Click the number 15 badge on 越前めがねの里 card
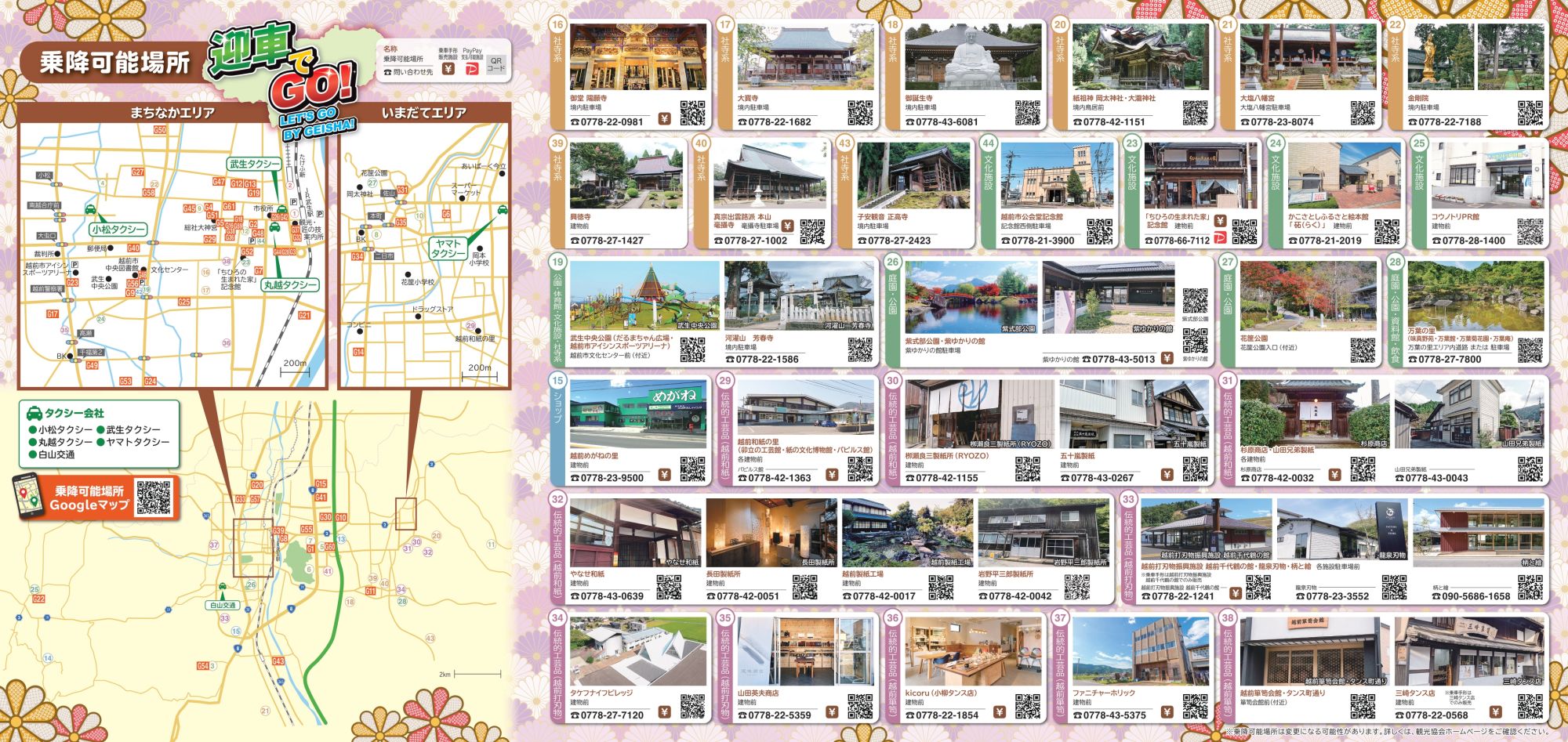Viewport: 1568px width, 742px height. point(557,381)
